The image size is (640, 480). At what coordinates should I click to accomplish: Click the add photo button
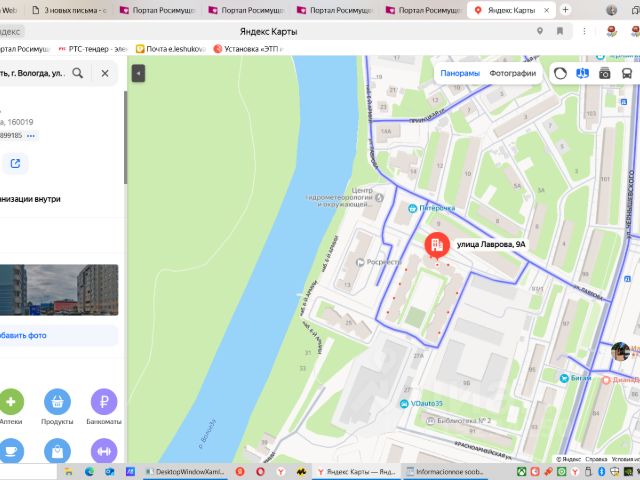click(x=59, y=336)
